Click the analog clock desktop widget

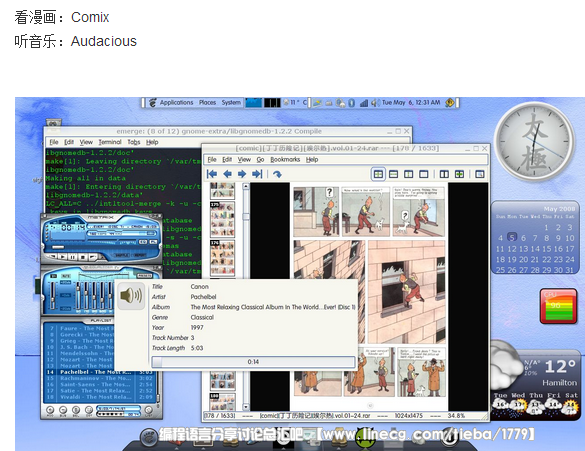point(535,141)
